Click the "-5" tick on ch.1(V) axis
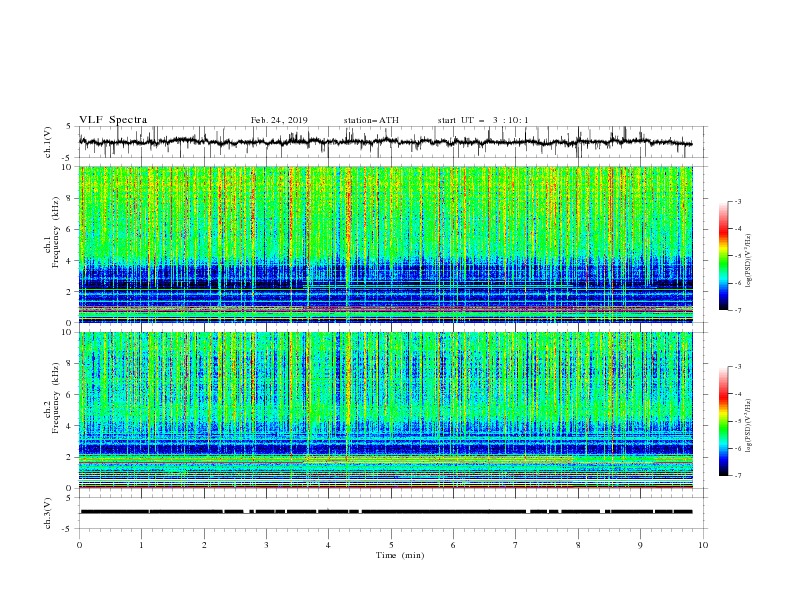Viewport: 792px width, 612px height. pyautogui.click(x=68, y=158)
